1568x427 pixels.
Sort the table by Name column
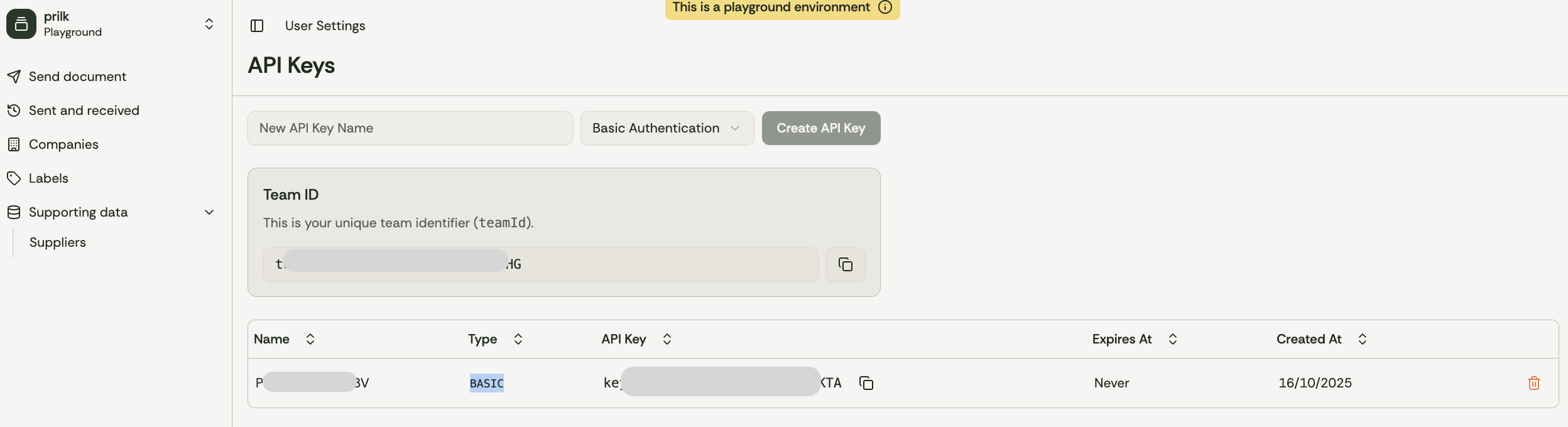(x=310, y=339)
